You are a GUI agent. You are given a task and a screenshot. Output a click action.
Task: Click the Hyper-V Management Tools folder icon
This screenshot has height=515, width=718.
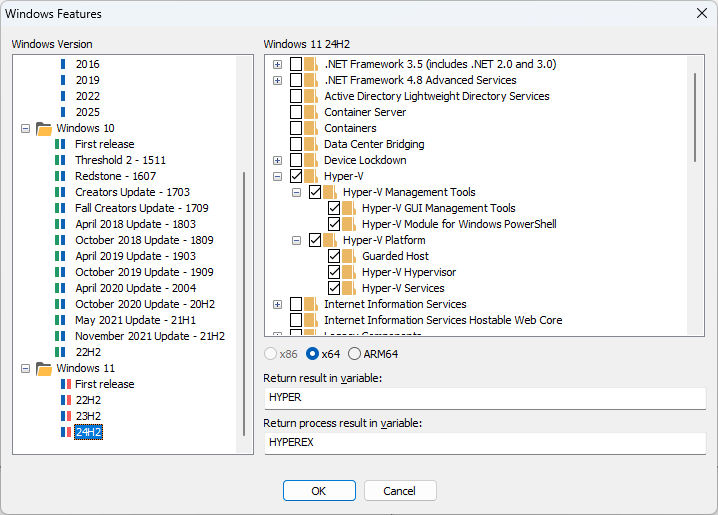[x=330, y=192]
